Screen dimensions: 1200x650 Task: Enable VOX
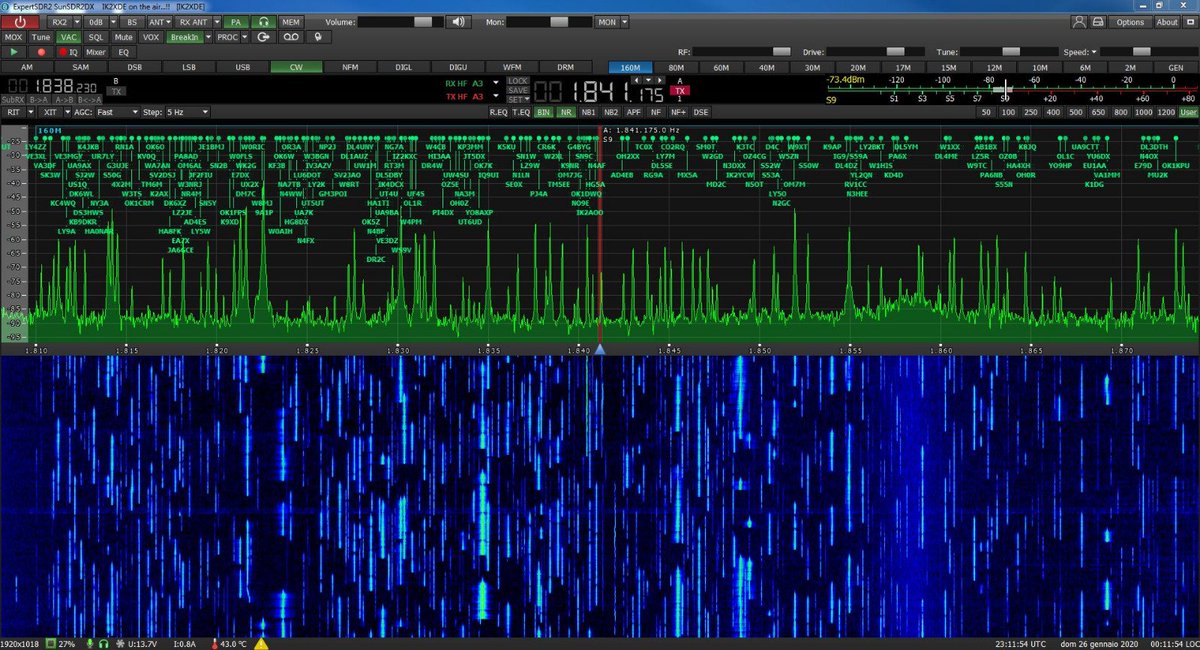coord(151,37)
